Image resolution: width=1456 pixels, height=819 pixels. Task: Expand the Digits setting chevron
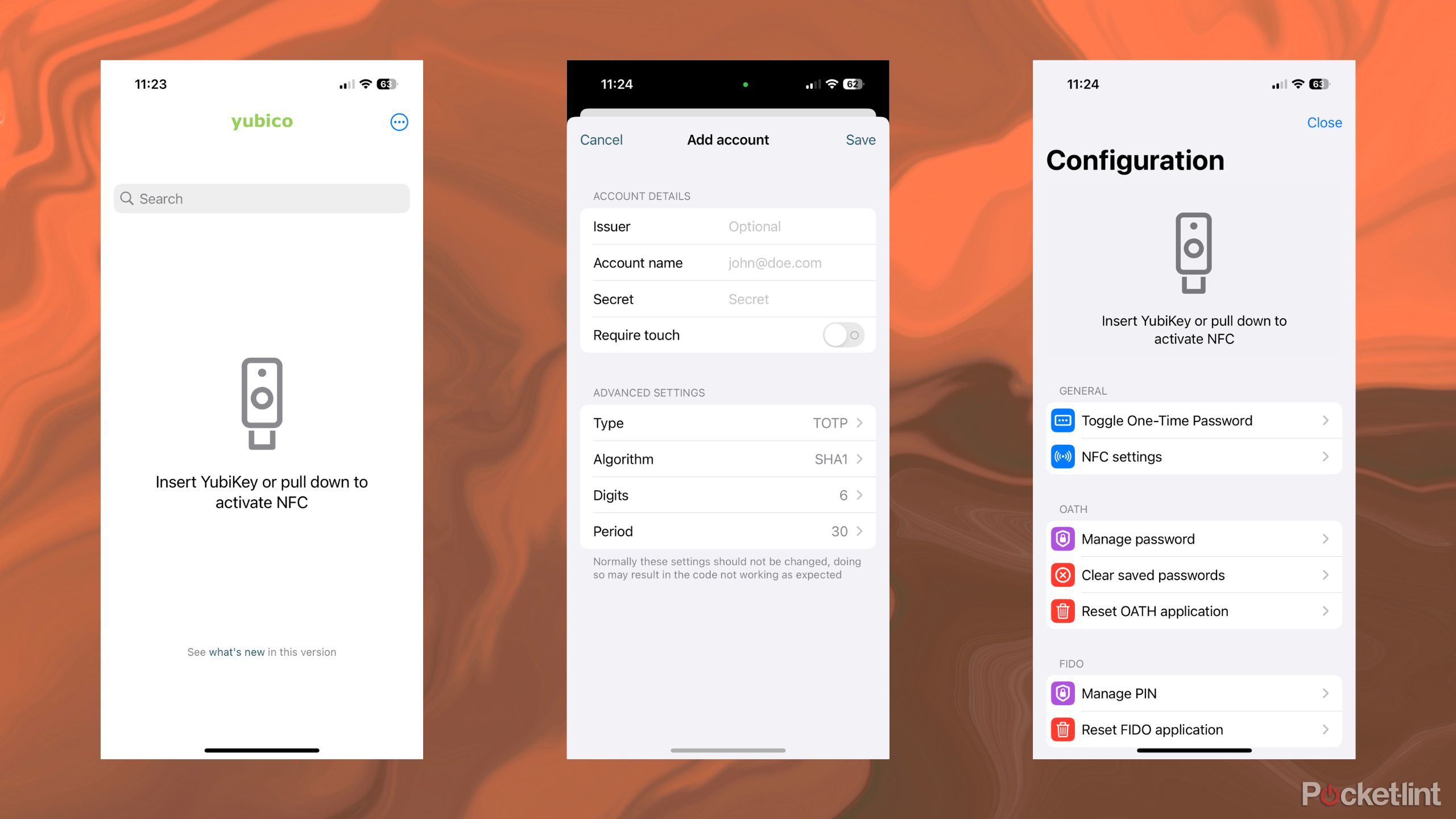(860, 495)
